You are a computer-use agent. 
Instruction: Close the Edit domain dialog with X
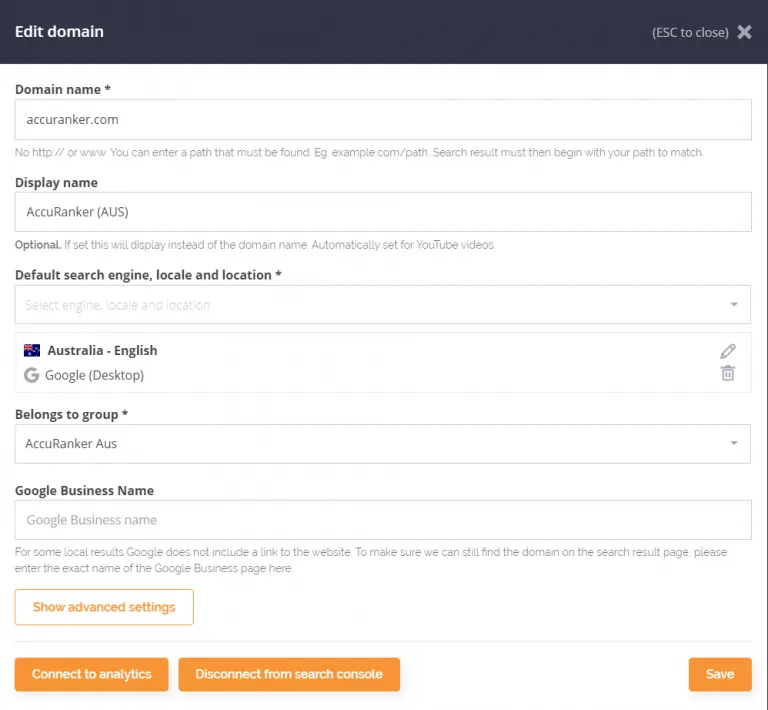[x=744, y=32]
